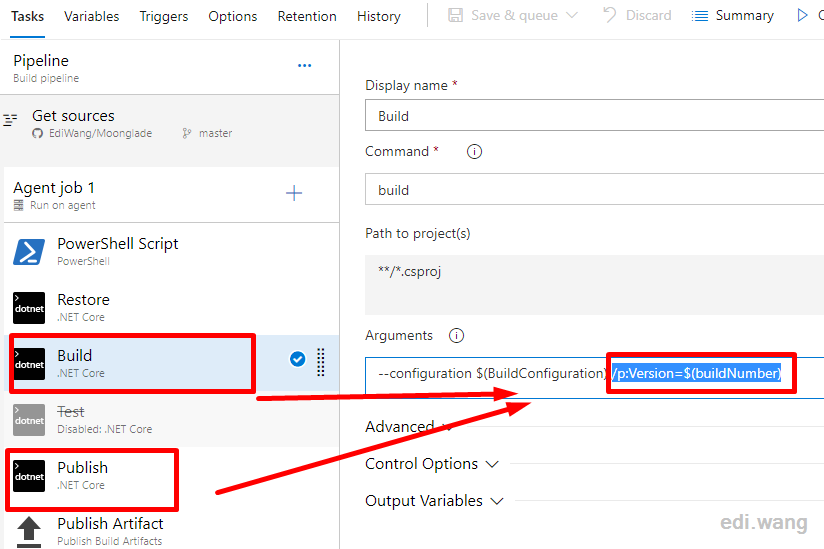Show info for the Command field
This screenshot has height=549, width=824.
coord(474,152)
